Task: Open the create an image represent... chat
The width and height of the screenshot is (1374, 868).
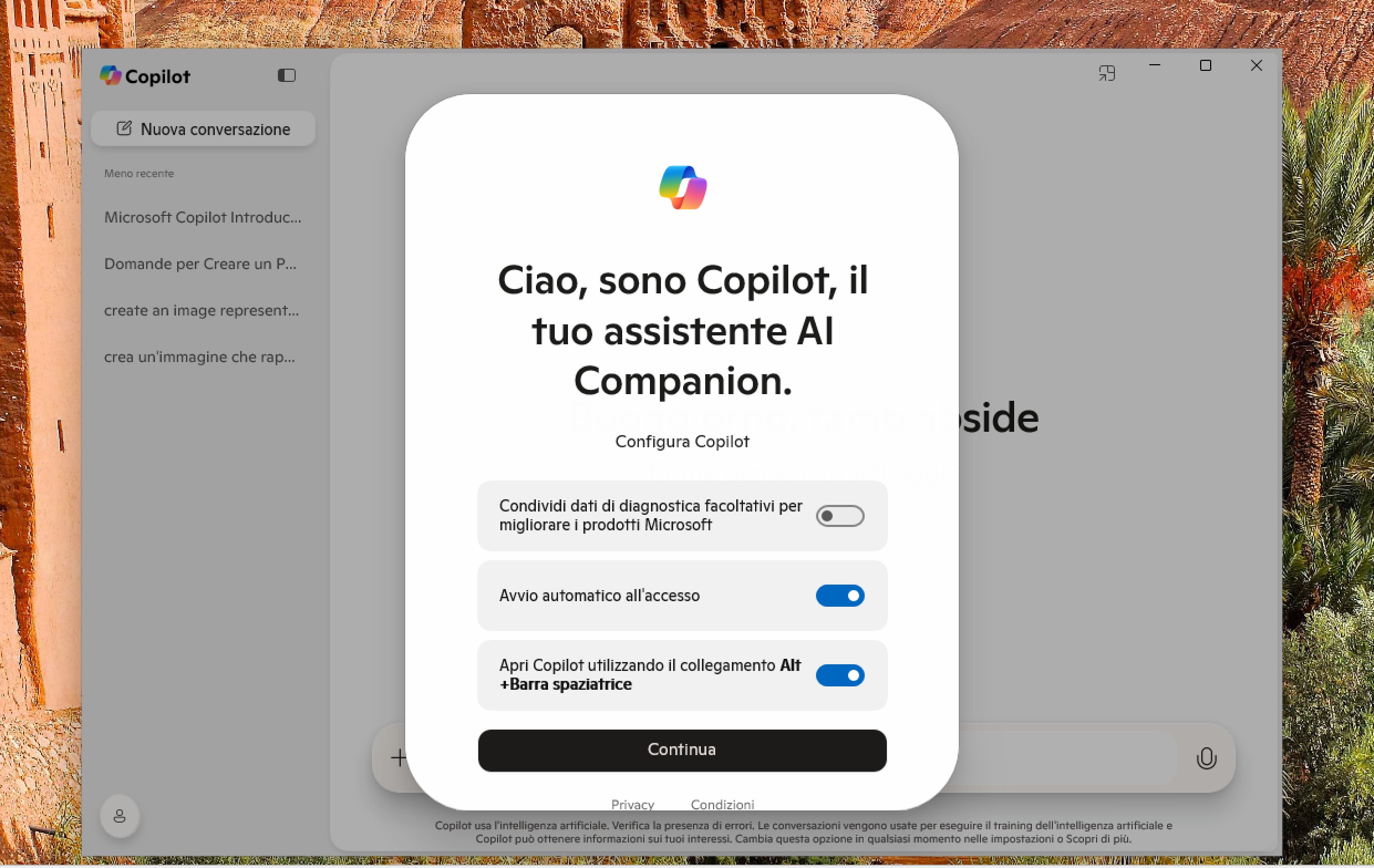Action: click(x=202, y=310)
